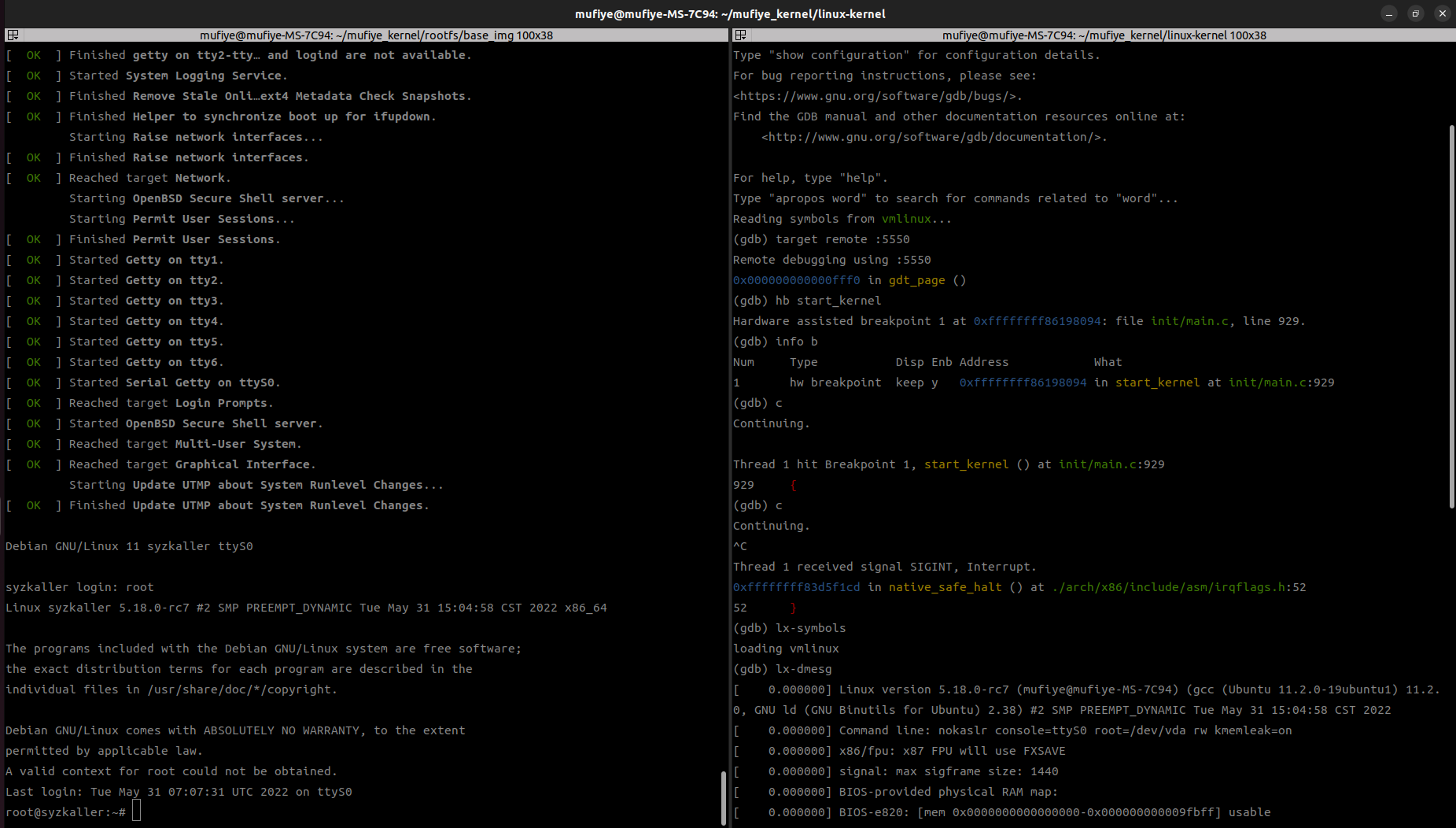
Task: Click start_kernel in breakpoint table row
Action: (1158, 383)
